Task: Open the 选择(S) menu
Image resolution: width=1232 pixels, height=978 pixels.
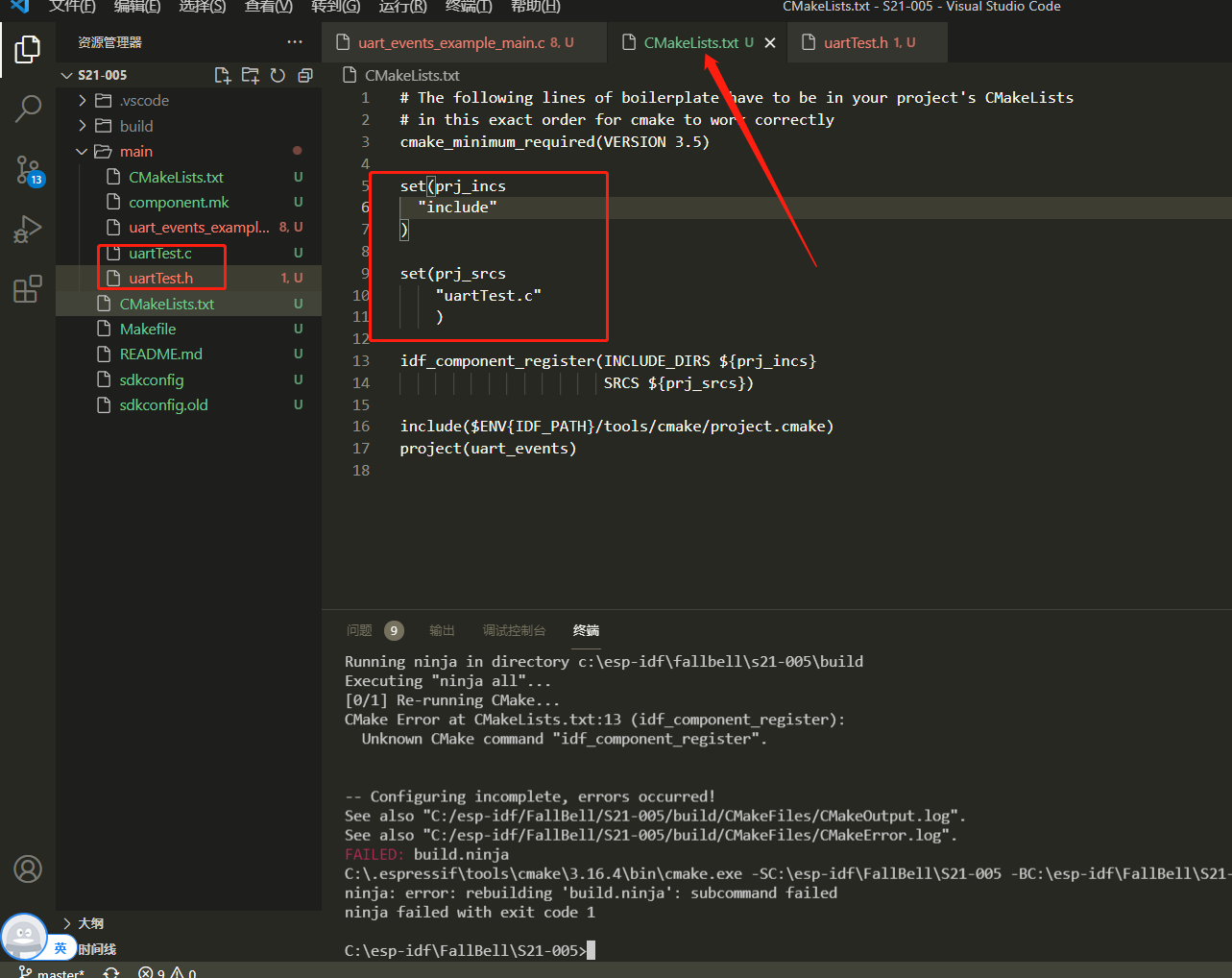Action: point(202,7)
